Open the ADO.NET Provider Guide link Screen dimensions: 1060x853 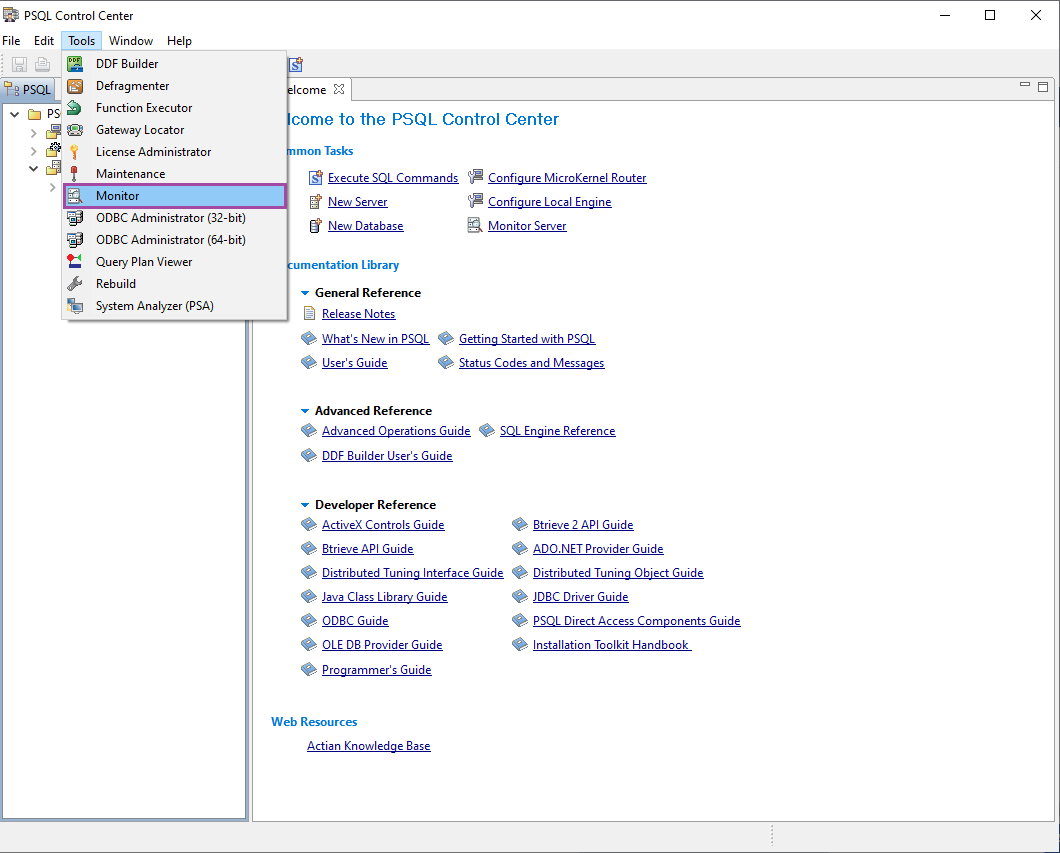coord(598,549)
